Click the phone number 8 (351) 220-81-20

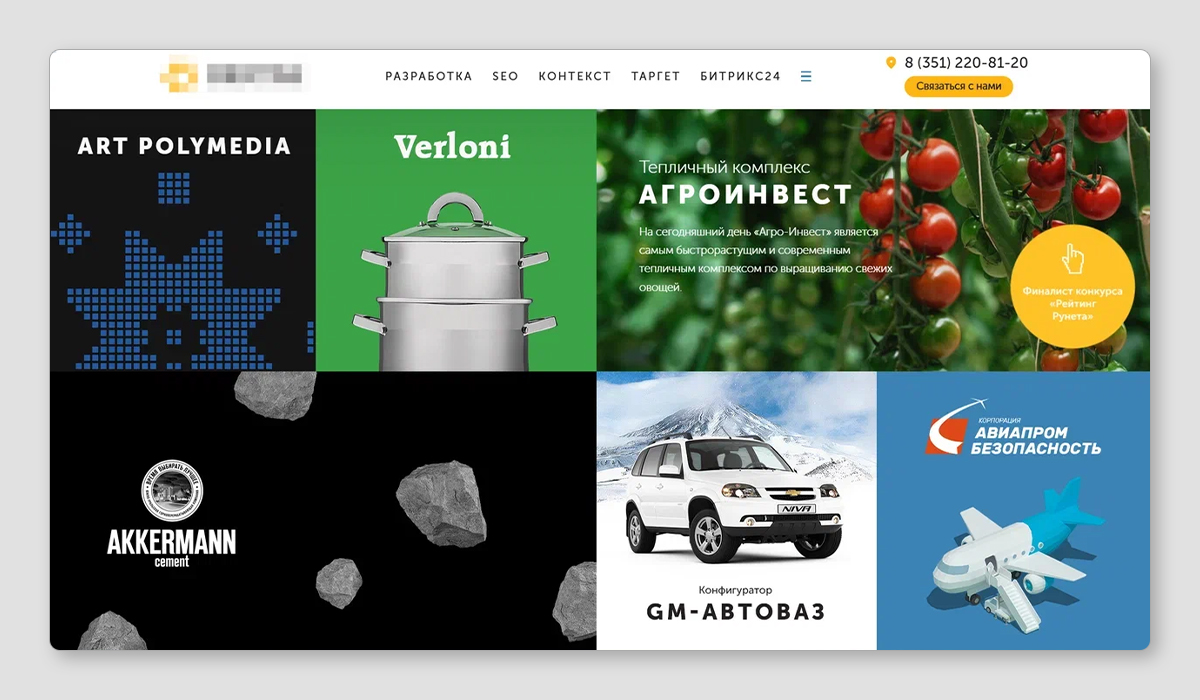[966, 63]
